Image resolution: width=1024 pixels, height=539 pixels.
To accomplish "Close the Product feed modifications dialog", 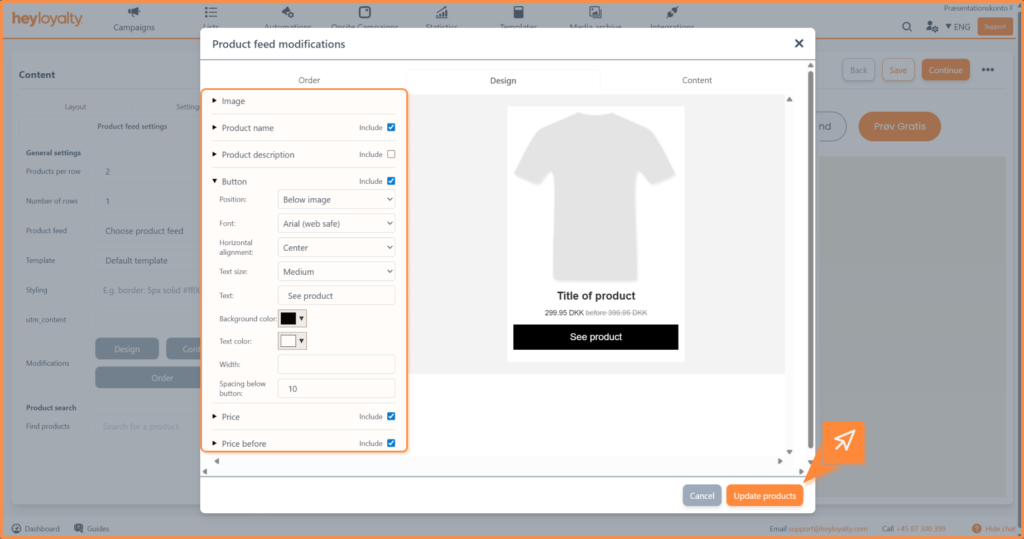I will 798,44.
